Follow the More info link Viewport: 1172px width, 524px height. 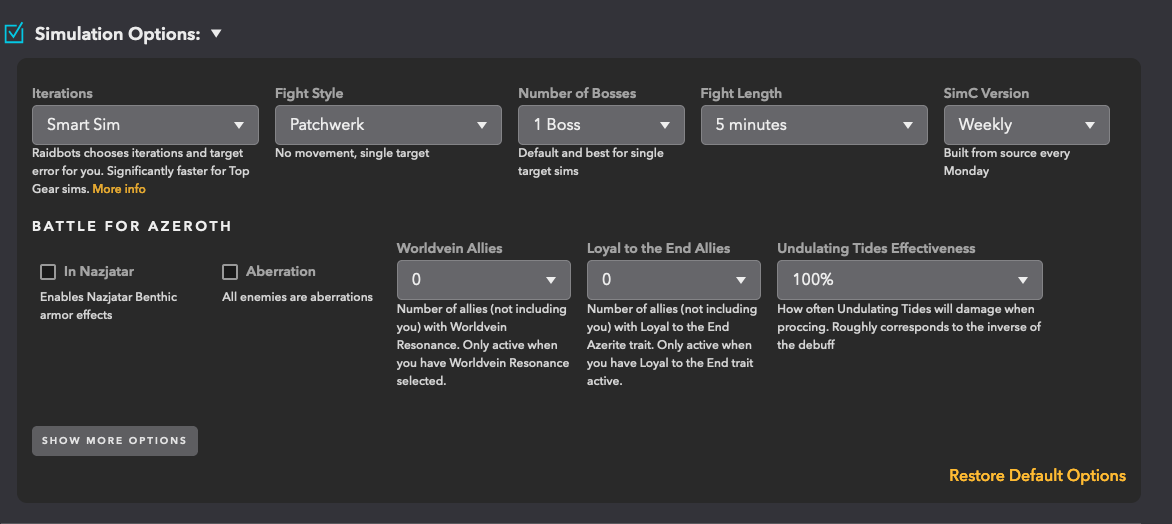[119, 189]
